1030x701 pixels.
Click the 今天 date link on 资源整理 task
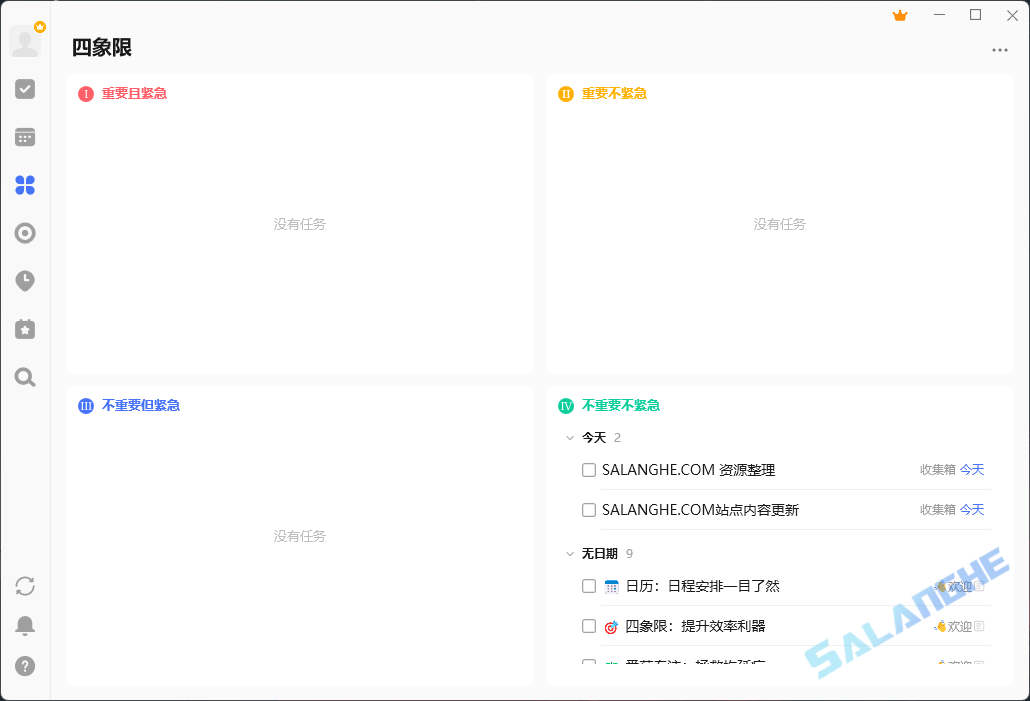pos(970,469)
